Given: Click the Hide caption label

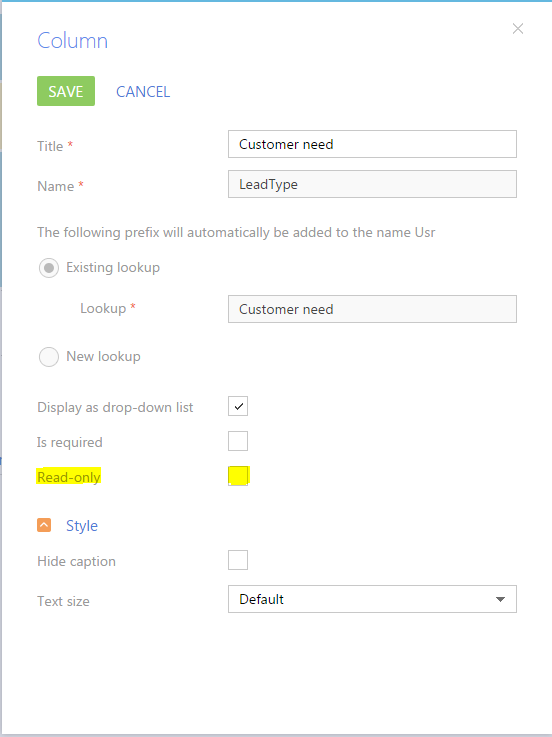Looking at the screenshot, I should point(76,561).
